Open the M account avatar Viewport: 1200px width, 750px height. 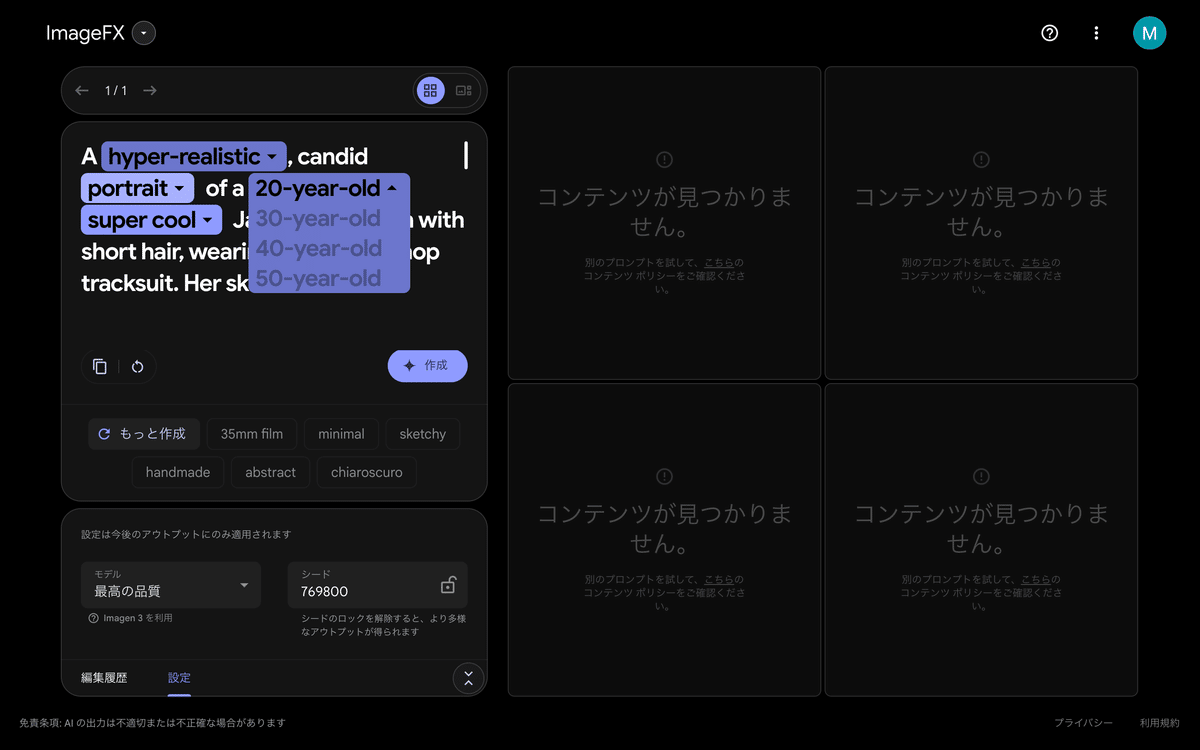point(1149,33)
